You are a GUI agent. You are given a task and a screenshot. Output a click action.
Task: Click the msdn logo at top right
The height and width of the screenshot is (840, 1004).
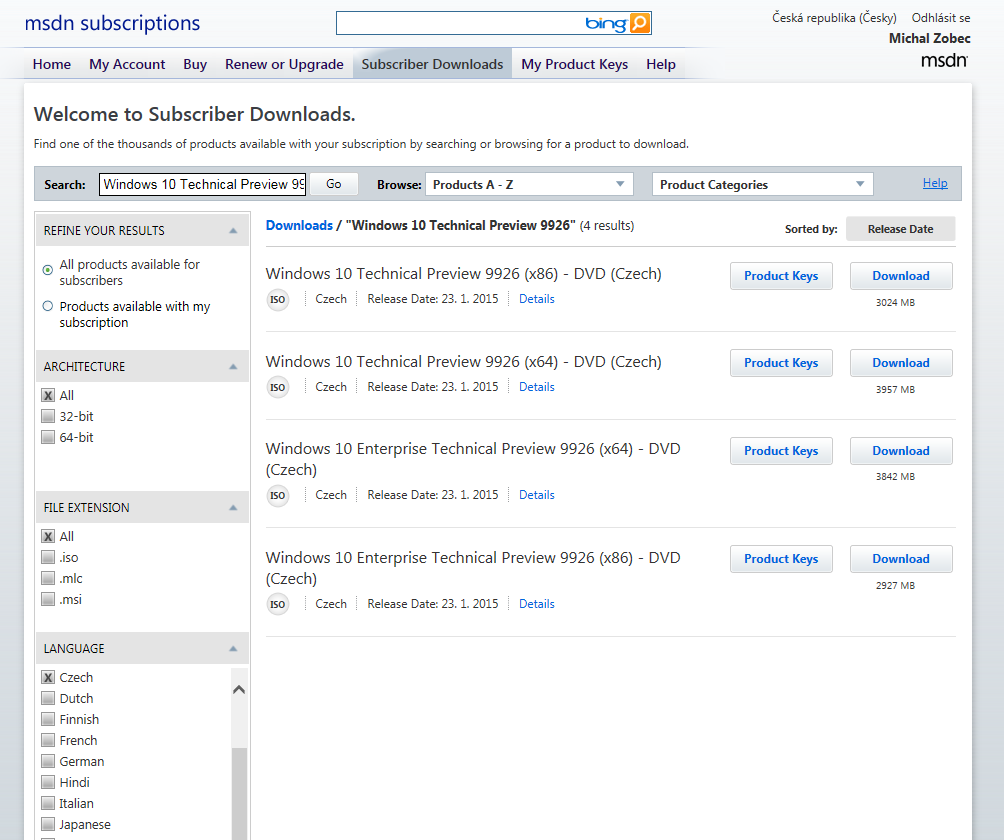(x=944, y=60)
